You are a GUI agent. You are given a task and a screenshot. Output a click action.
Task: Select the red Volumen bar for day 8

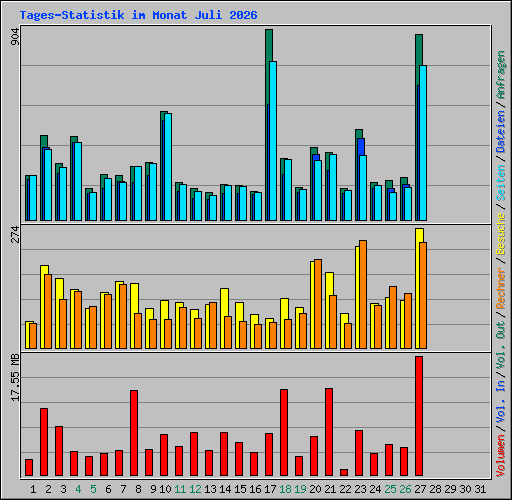point(134,433)
